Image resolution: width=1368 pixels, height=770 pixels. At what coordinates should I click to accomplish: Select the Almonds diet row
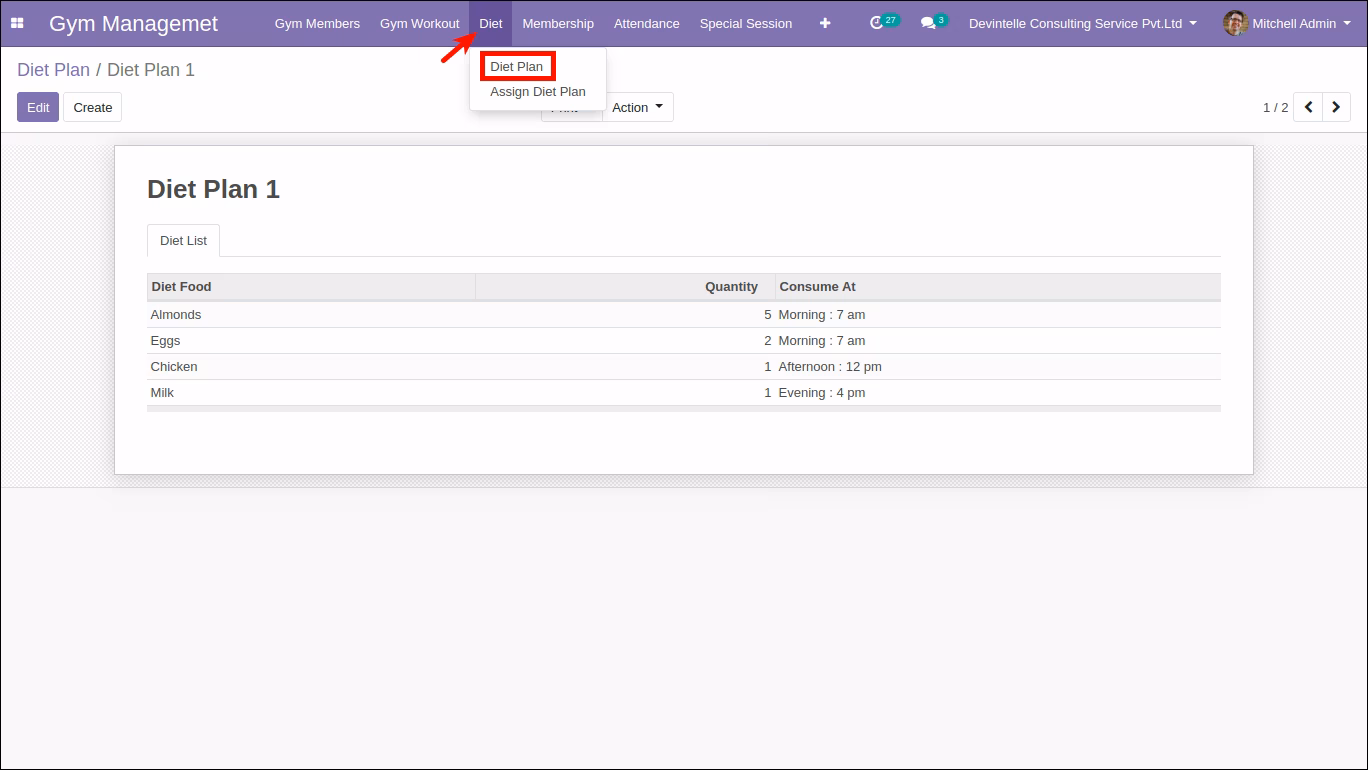(x=684, y=315)
